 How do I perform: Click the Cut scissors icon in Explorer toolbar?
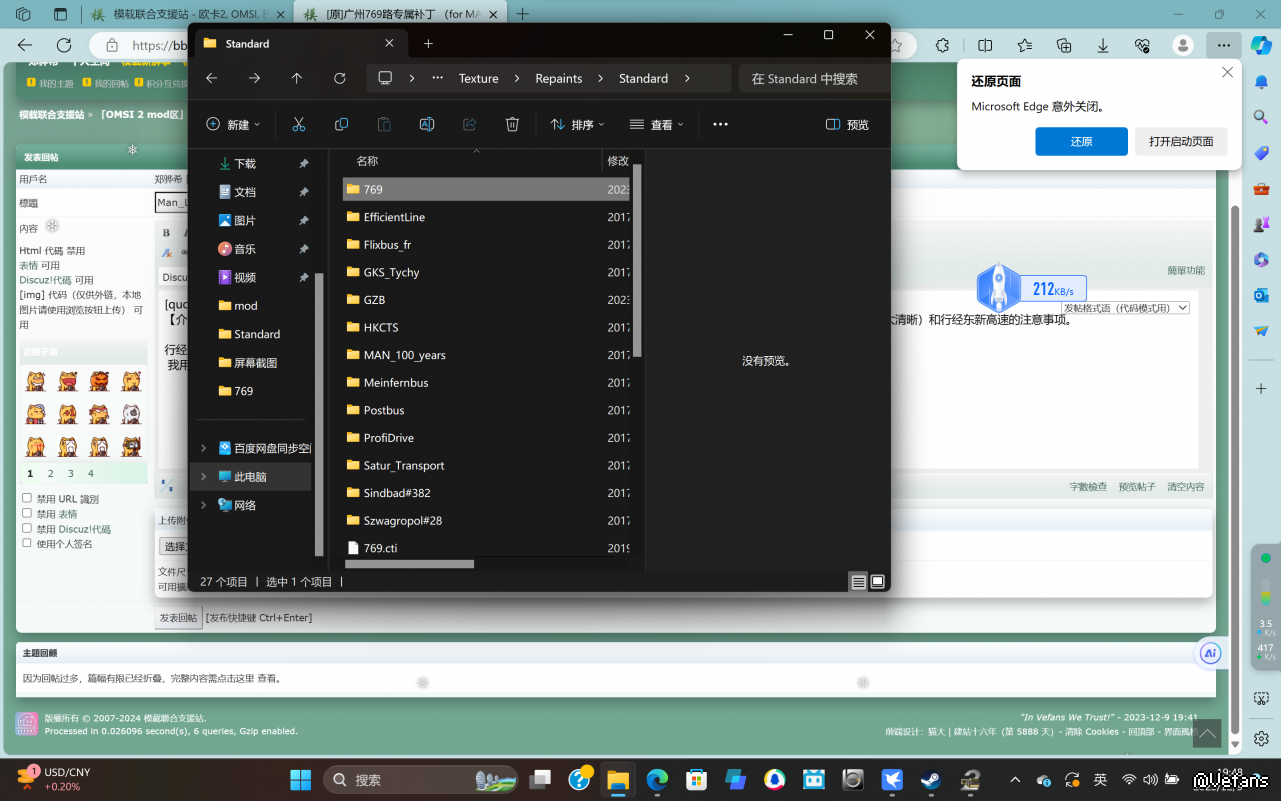(298, 125)
